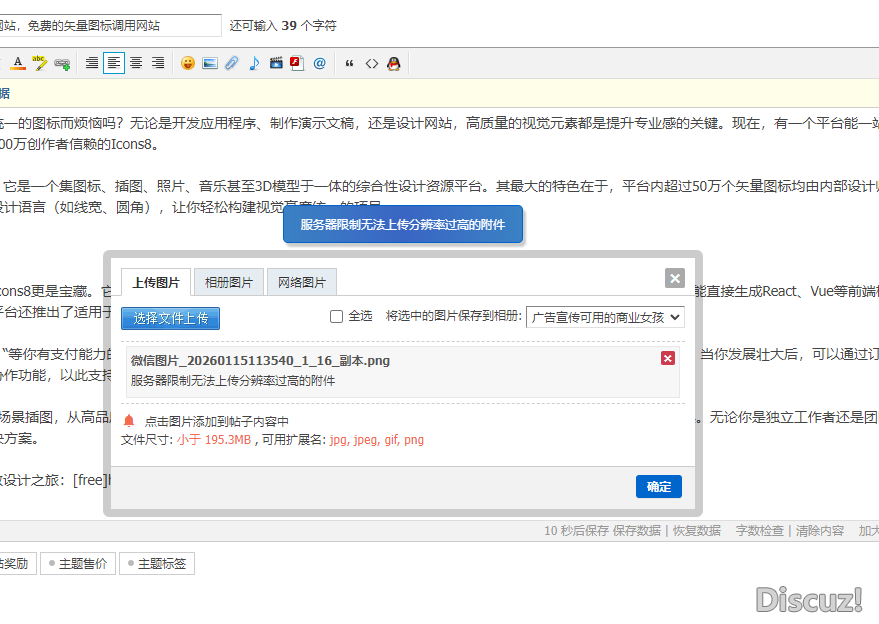Expand the 主题售价 section
Viewport: 879px width, 624px height.
coord(77,563)
